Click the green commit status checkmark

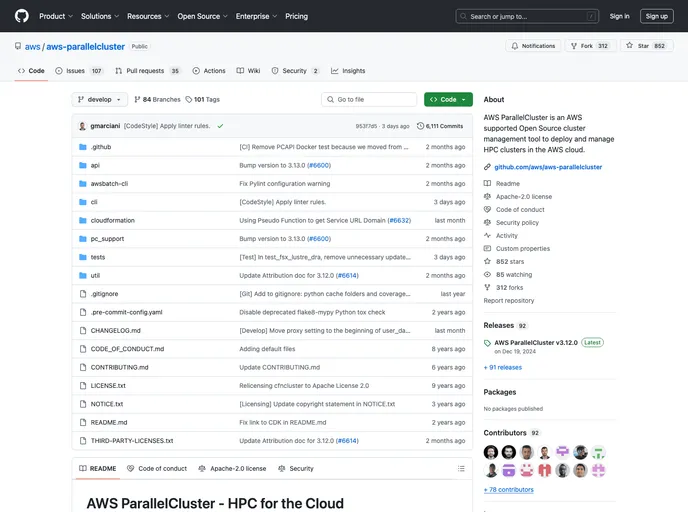point(220,126)
